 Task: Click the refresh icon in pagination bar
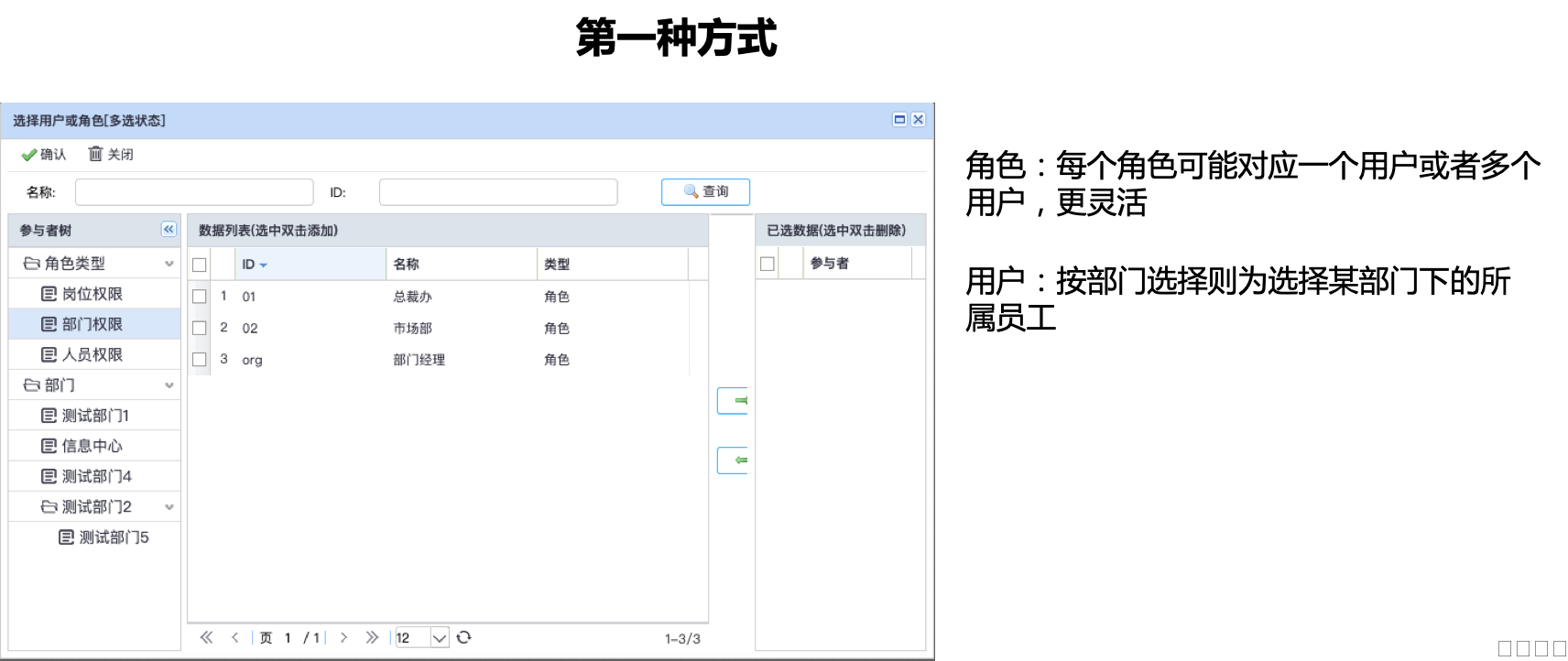click(464, 637)
